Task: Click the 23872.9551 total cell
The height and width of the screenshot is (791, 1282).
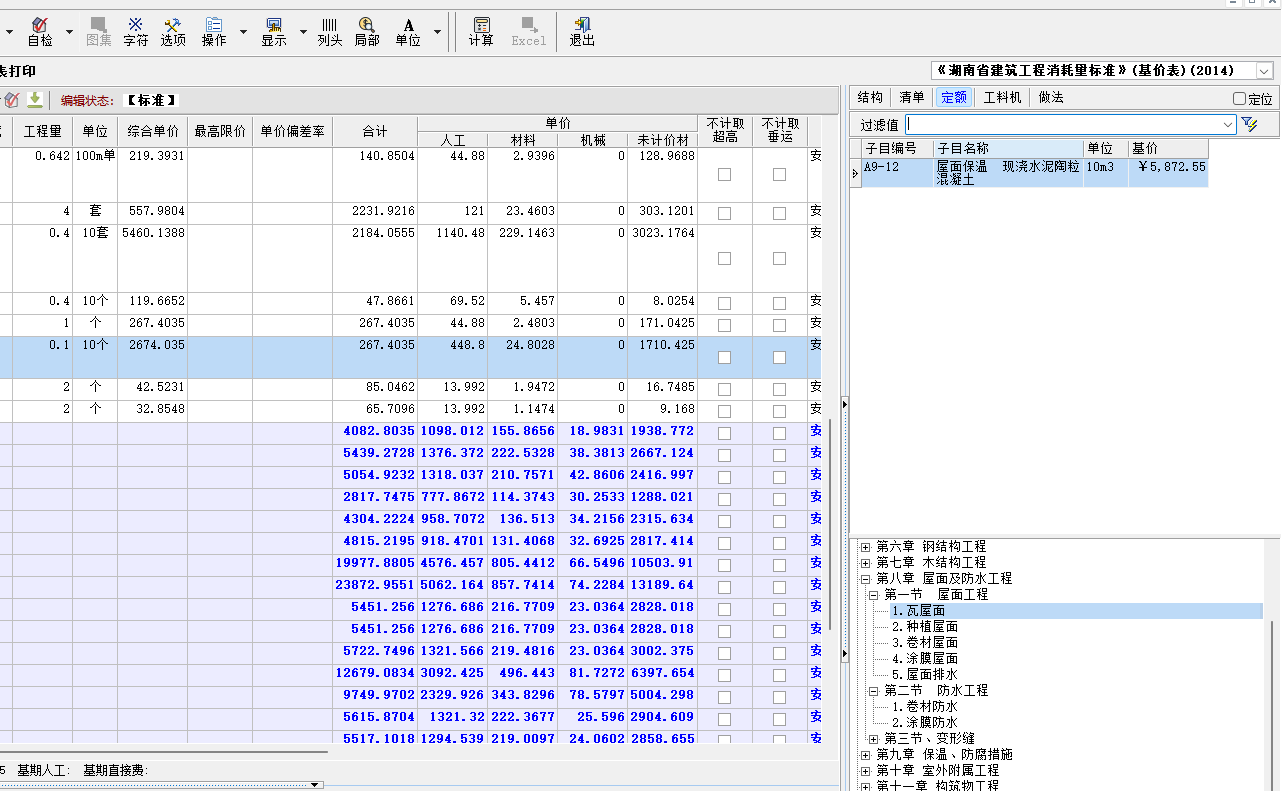Action: tap(375, 585)
